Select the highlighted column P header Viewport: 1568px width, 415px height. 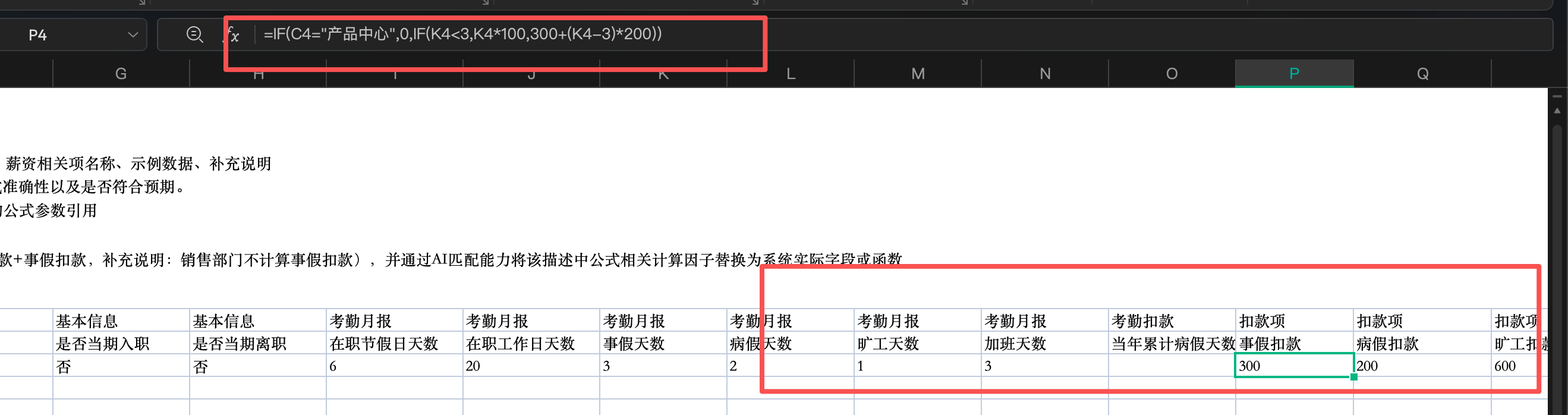(x=1294, y=74)
